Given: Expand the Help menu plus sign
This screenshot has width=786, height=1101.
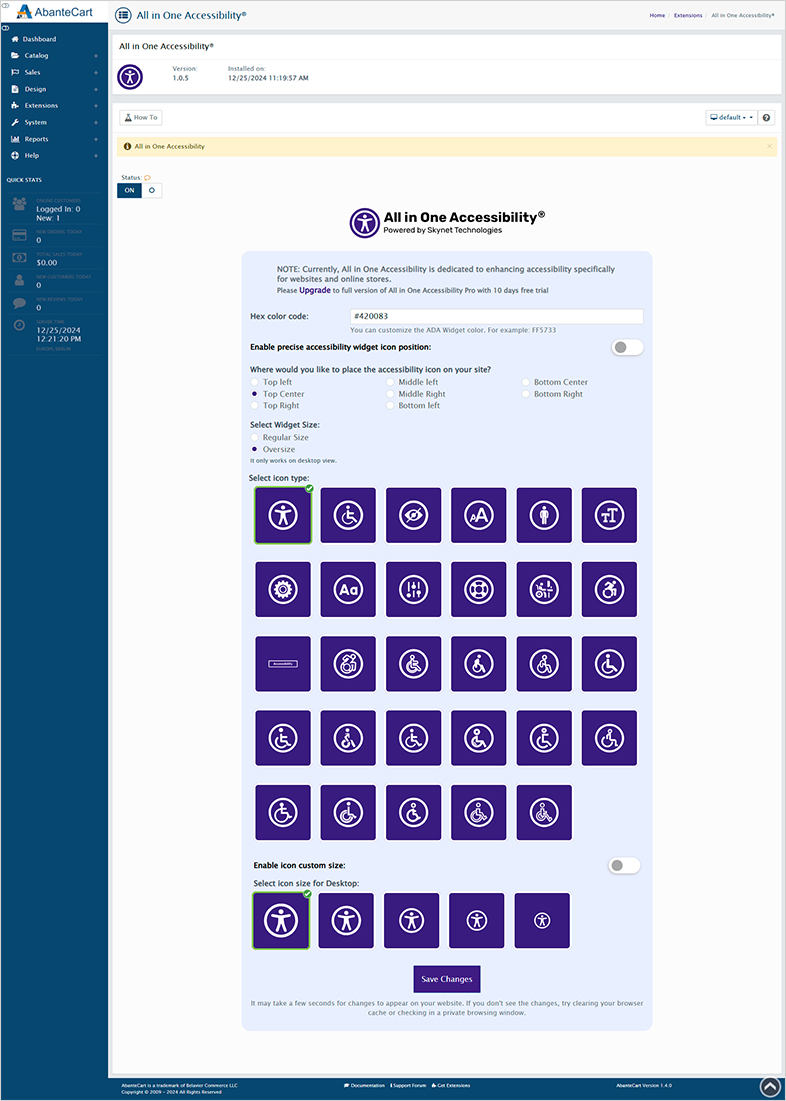Looking at the screenshot, I should (96, 155).
